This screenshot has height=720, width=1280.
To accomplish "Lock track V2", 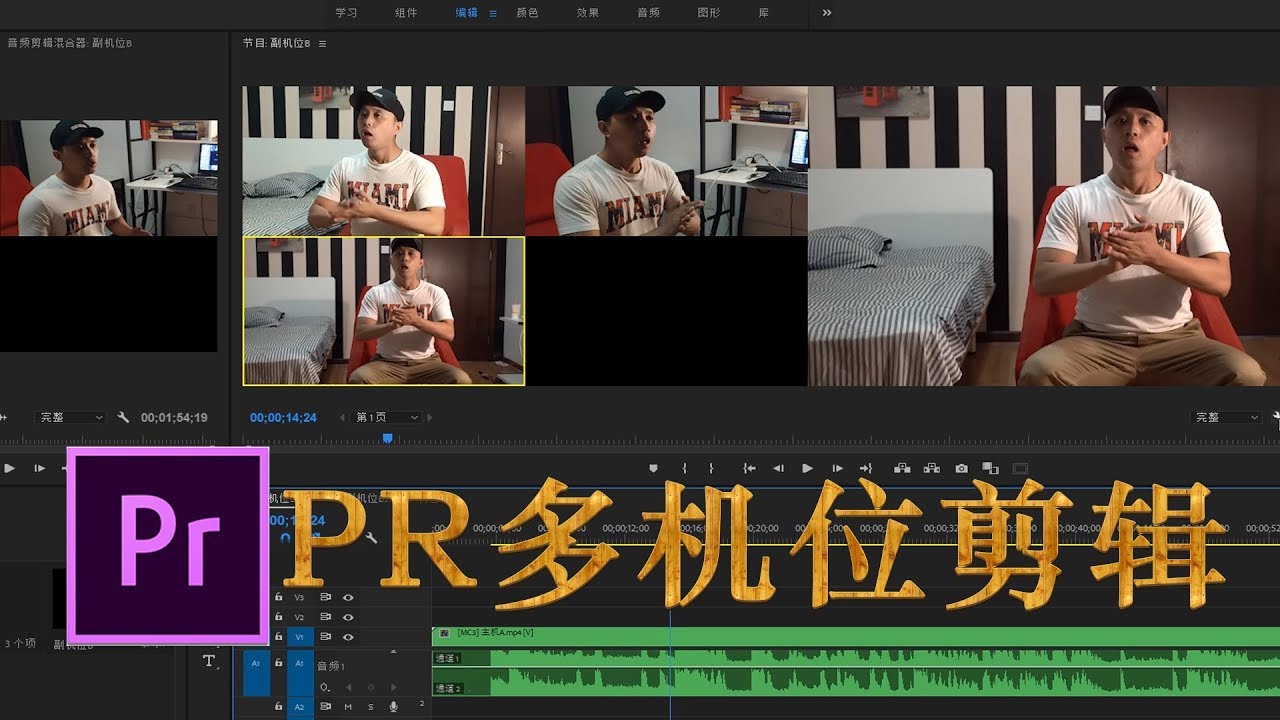I will click(279, 617).
